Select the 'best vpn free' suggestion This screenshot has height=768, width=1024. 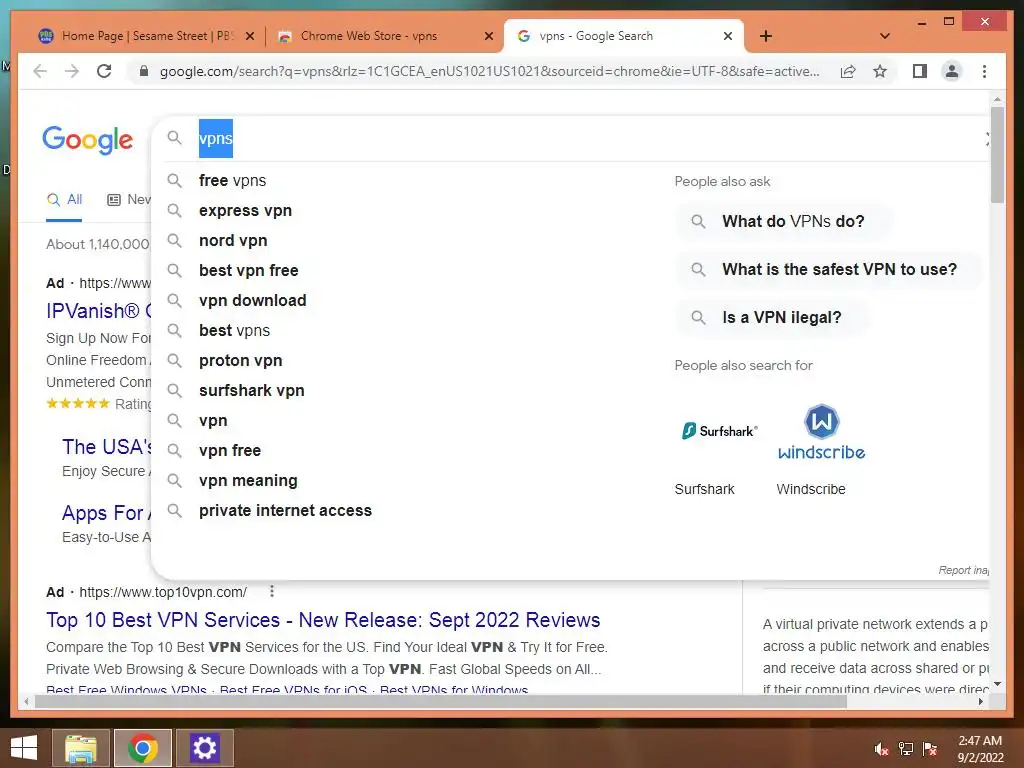(249, 270)
